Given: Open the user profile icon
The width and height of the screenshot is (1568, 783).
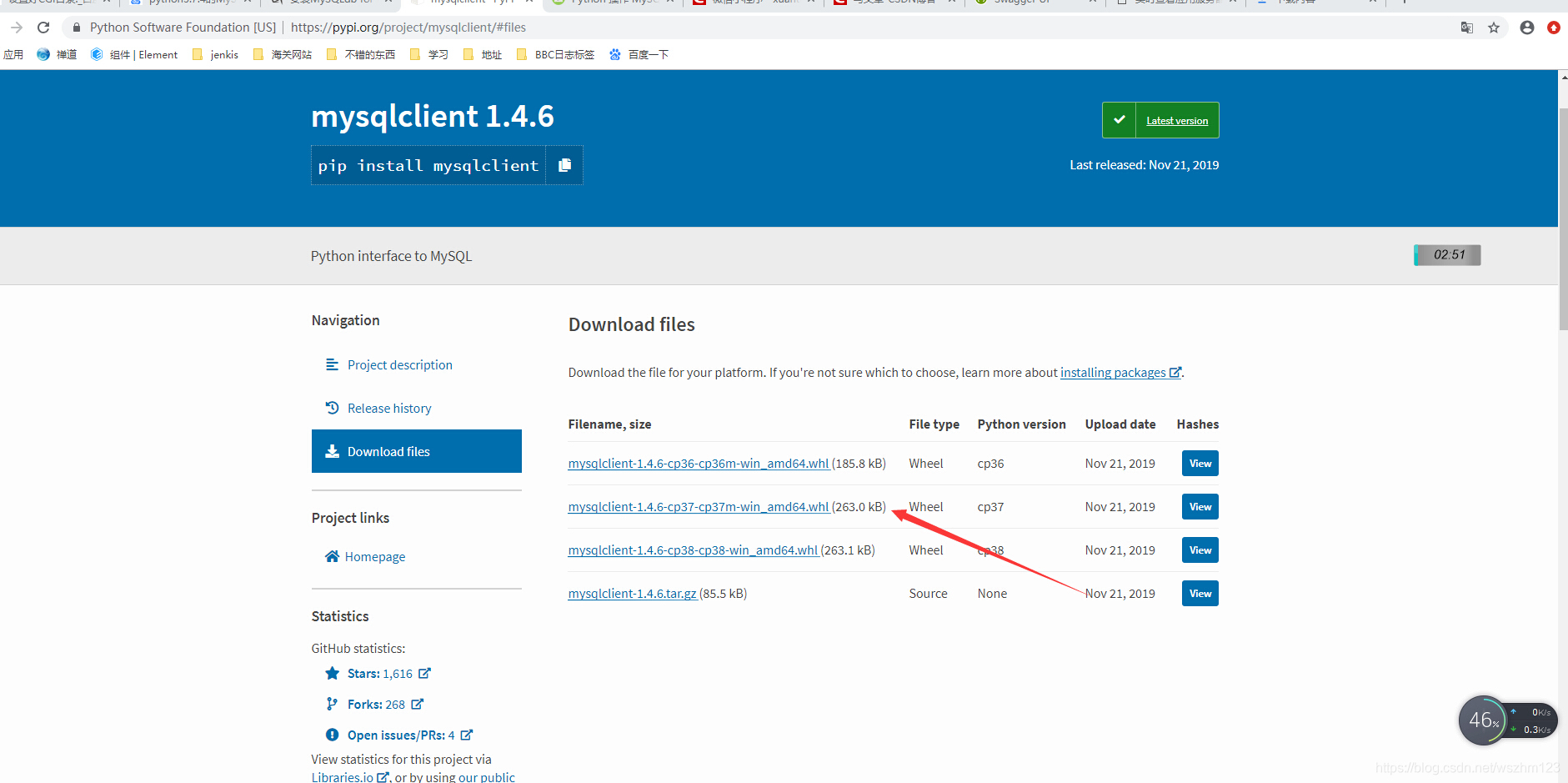Looking at the screenshot, I should 1527,28.
